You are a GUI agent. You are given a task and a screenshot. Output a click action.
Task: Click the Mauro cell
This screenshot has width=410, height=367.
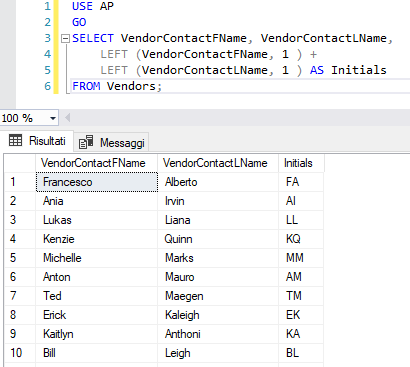point(218,277)
